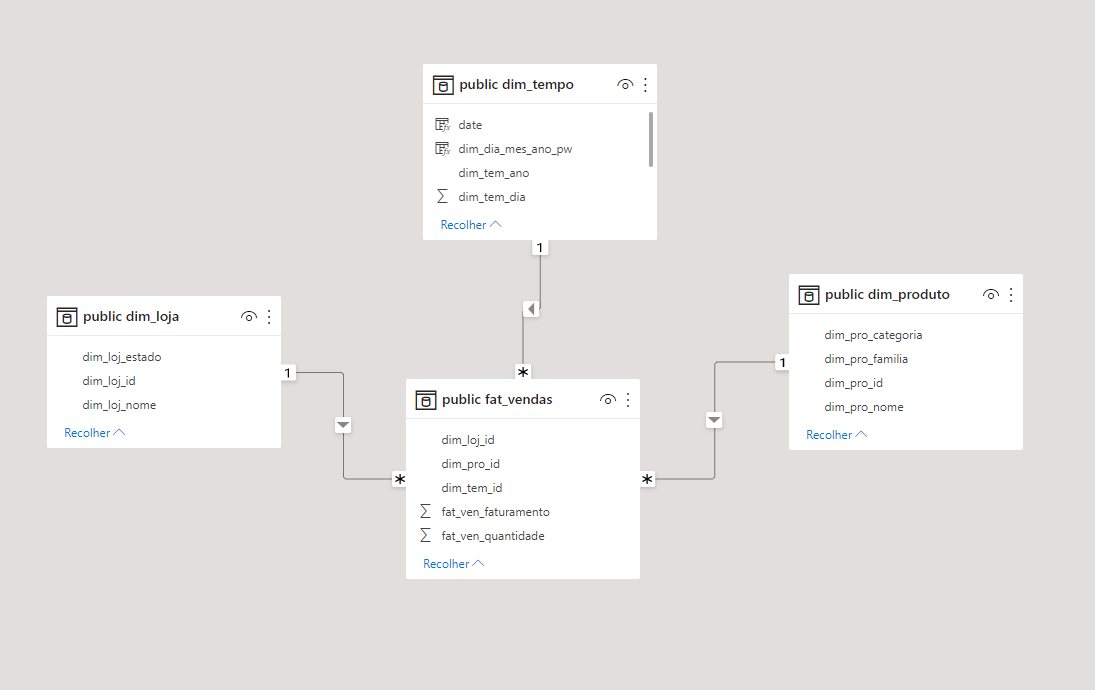Toggle visibility of the dim_produto table
This screenshot has width=1095, height=690.
pos(990,295)
